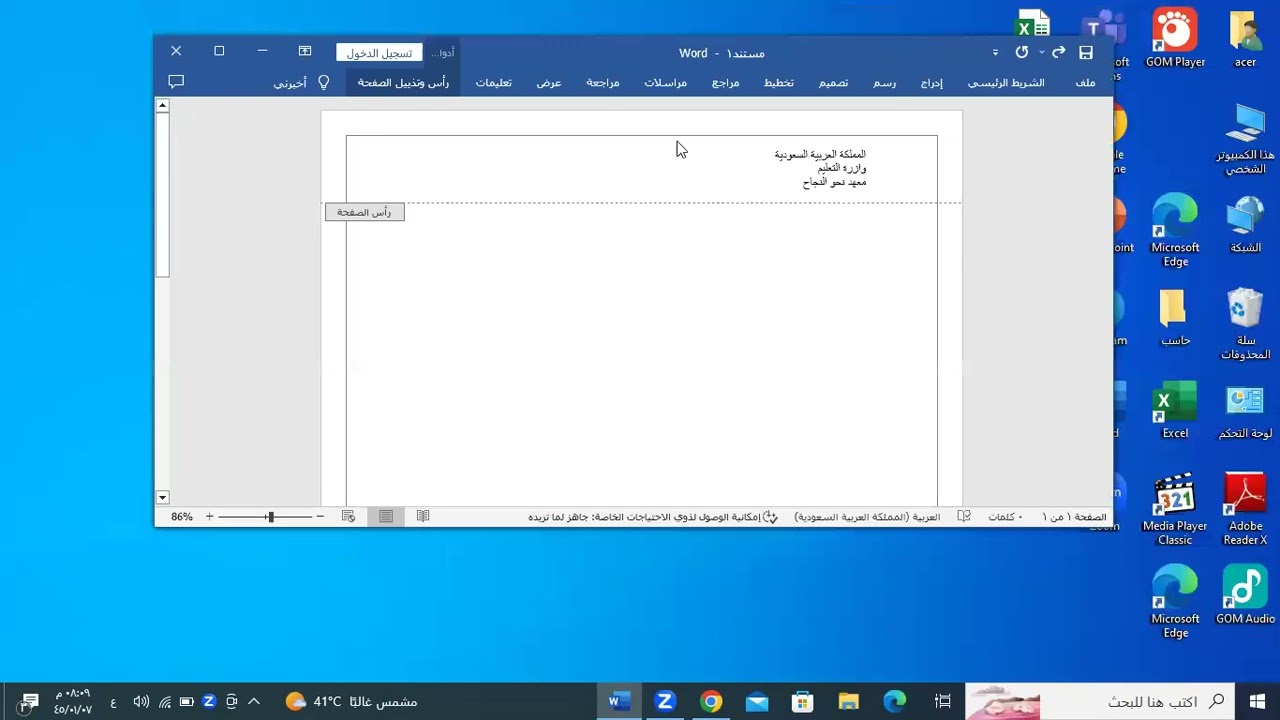Open the تعليمات ribbon tab
Image resolution: width=1280 pixels, height=720 pixels.
[493, 82]
